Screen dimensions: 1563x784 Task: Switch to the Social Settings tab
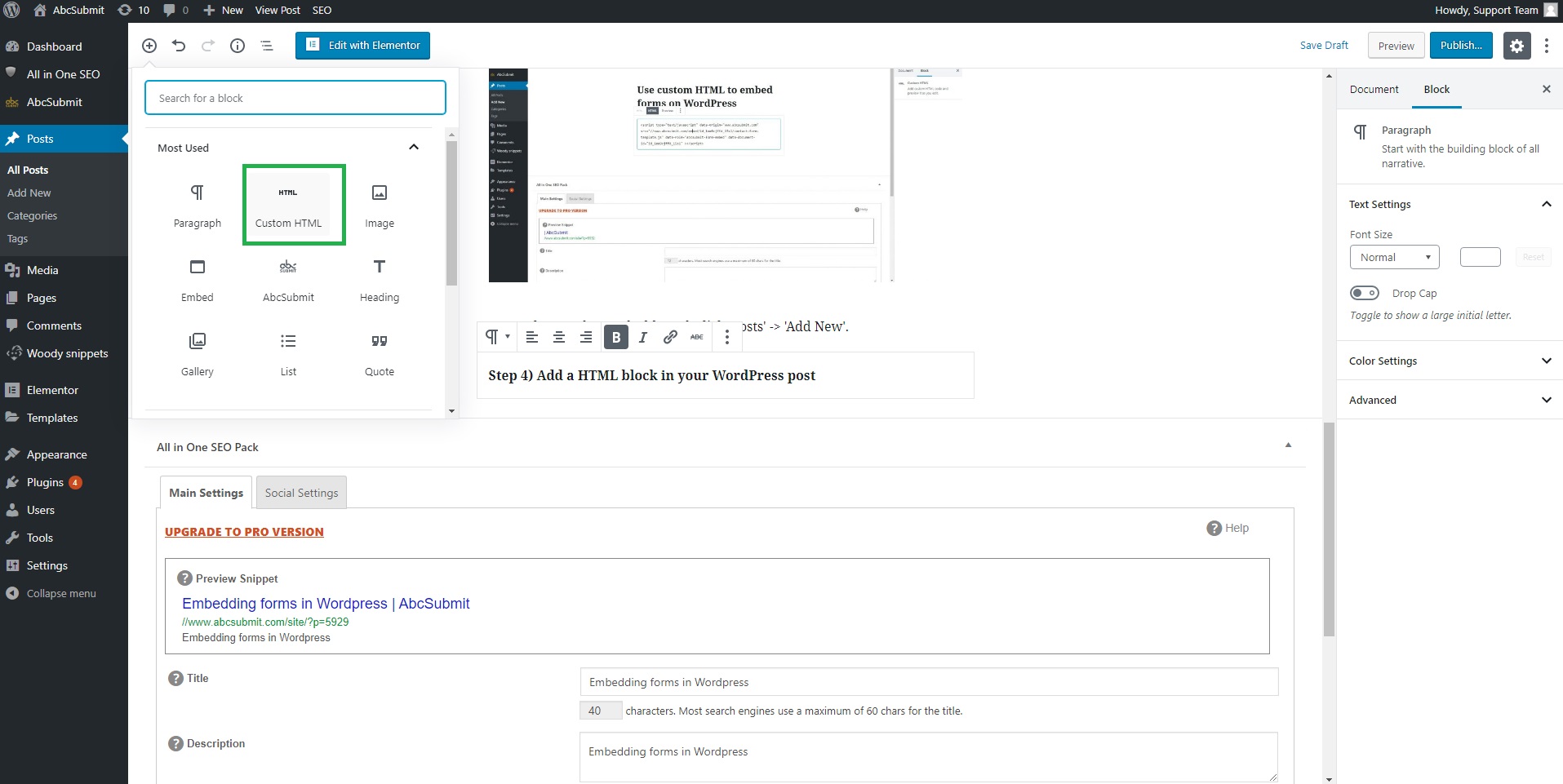[301, 492]
